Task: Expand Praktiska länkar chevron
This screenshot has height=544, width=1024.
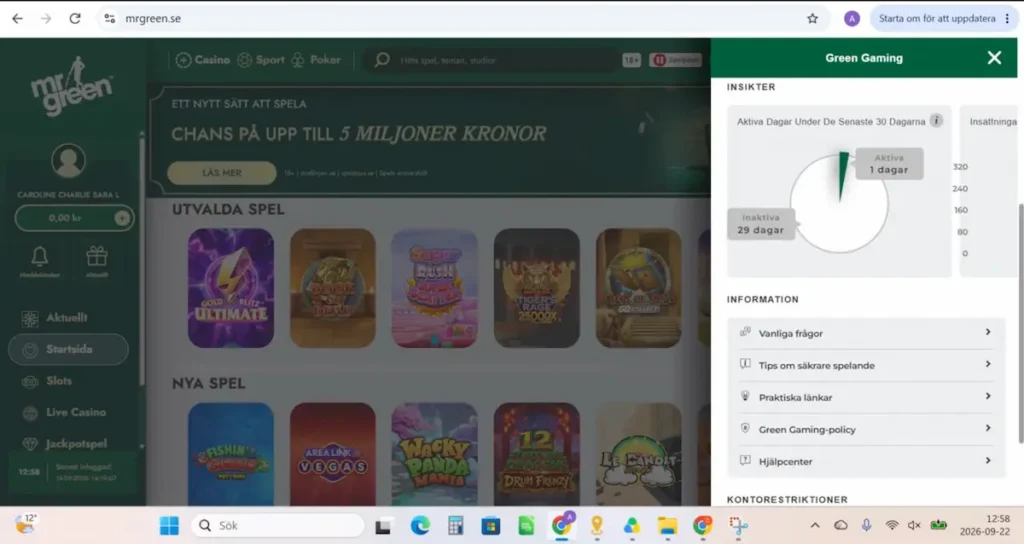Action: pos(987,396)
